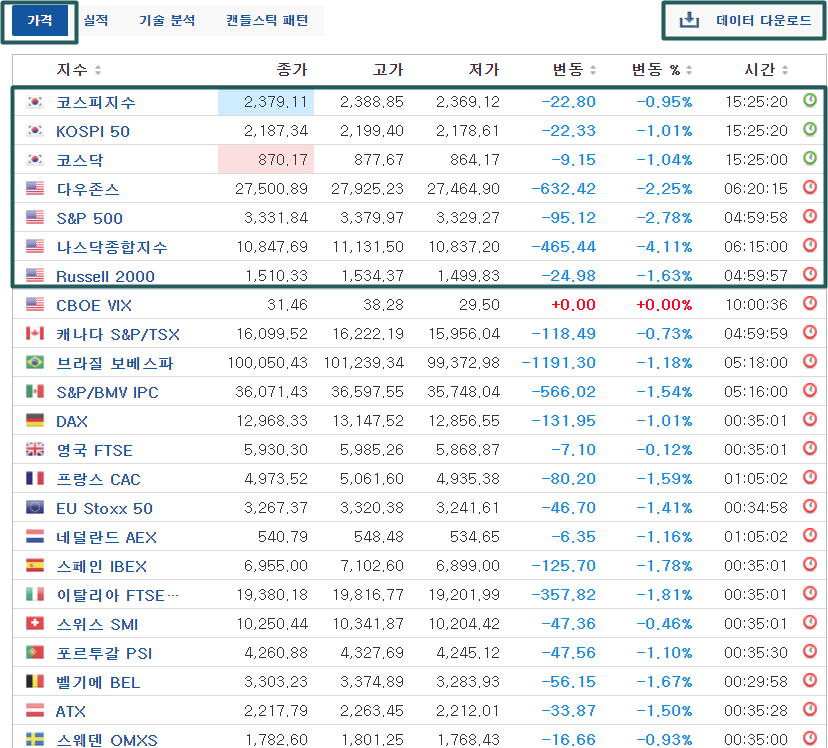
Task: Click the download icon beside 데이터 다운로드
Action: (x=689, y=21)
